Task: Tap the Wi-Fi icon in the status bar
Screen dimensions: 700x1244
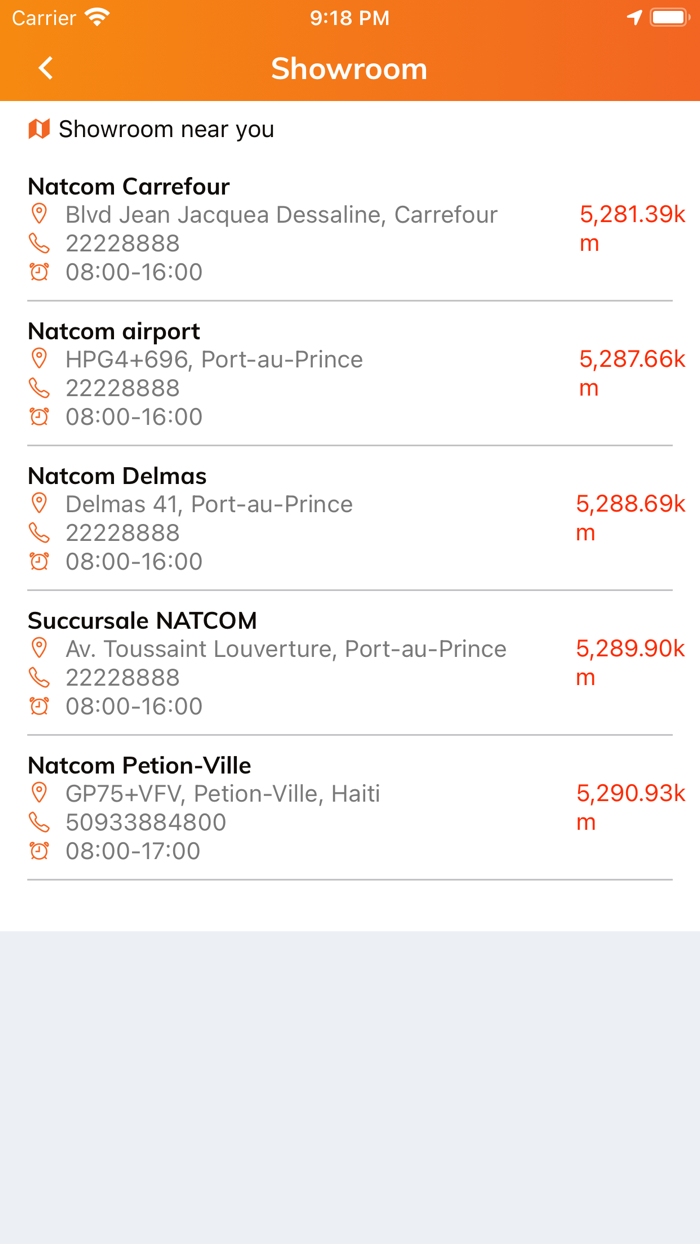Action: 95,16
